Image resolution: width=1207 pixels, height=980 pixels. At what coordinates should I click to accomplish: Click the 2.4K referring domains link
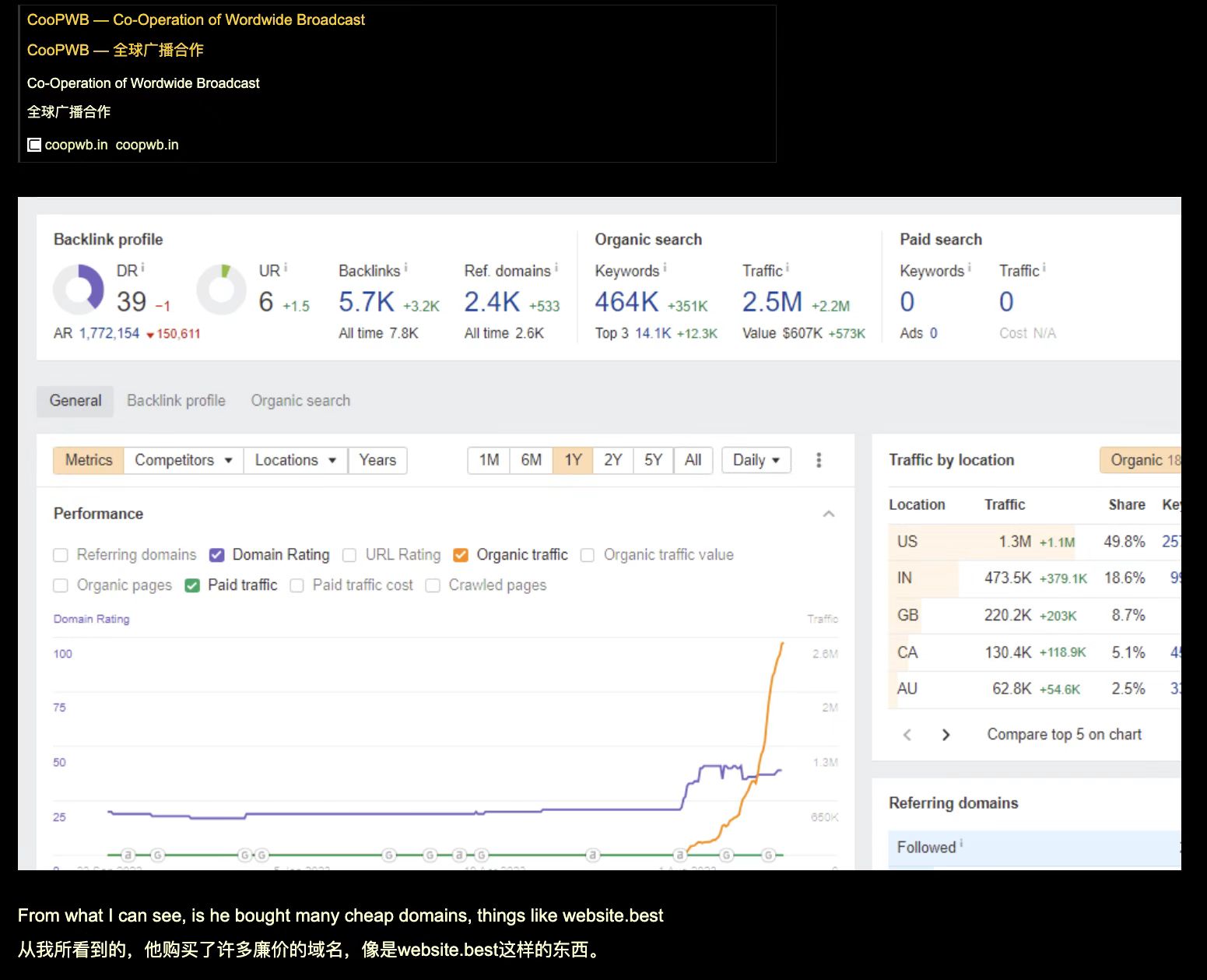(492, 302)
